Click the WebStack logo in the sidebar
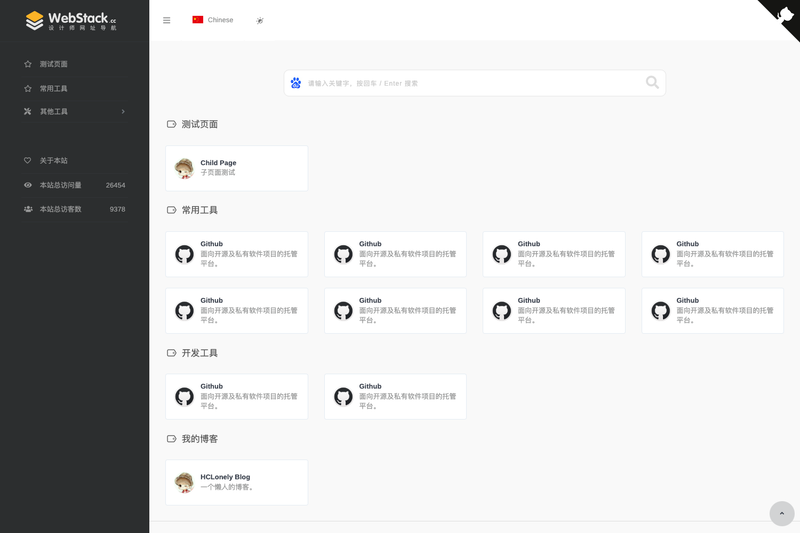Screen dimensions: 800x533 pyautogui.click(x=71, y=20)
